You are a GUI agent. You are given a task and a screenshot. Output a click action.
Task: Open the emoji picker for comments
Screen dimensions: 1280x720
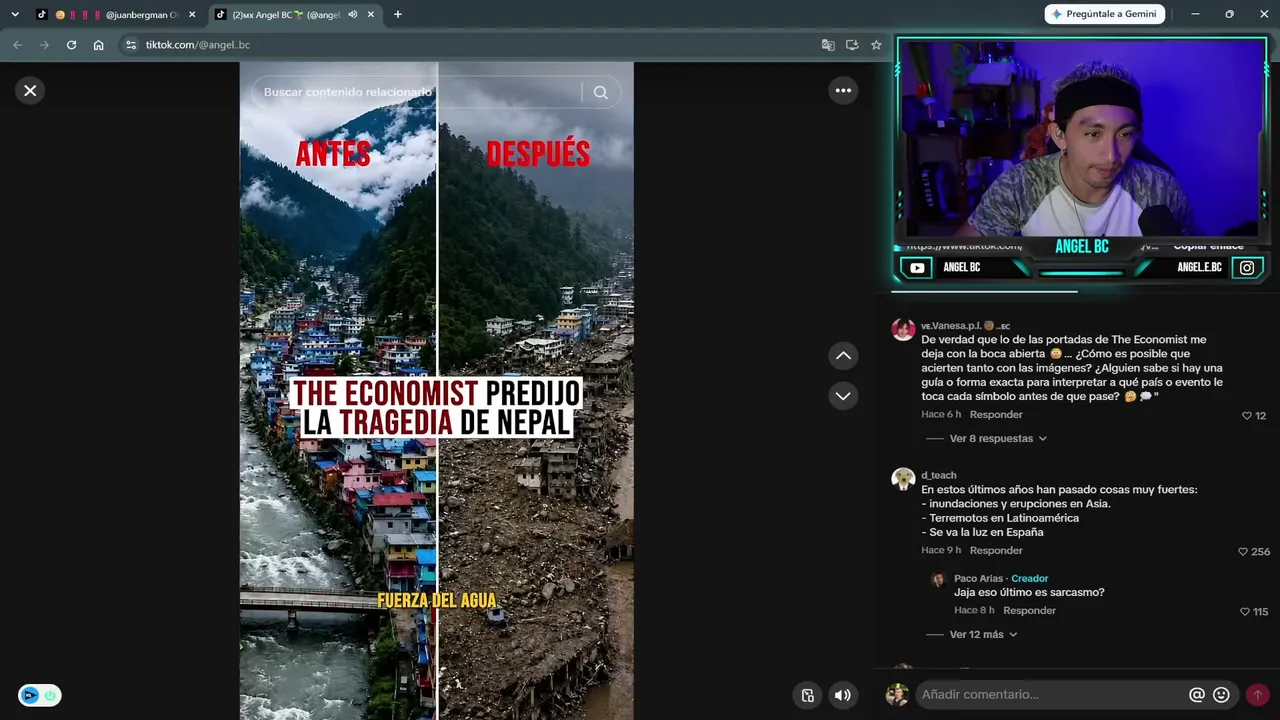[1221, 695]
